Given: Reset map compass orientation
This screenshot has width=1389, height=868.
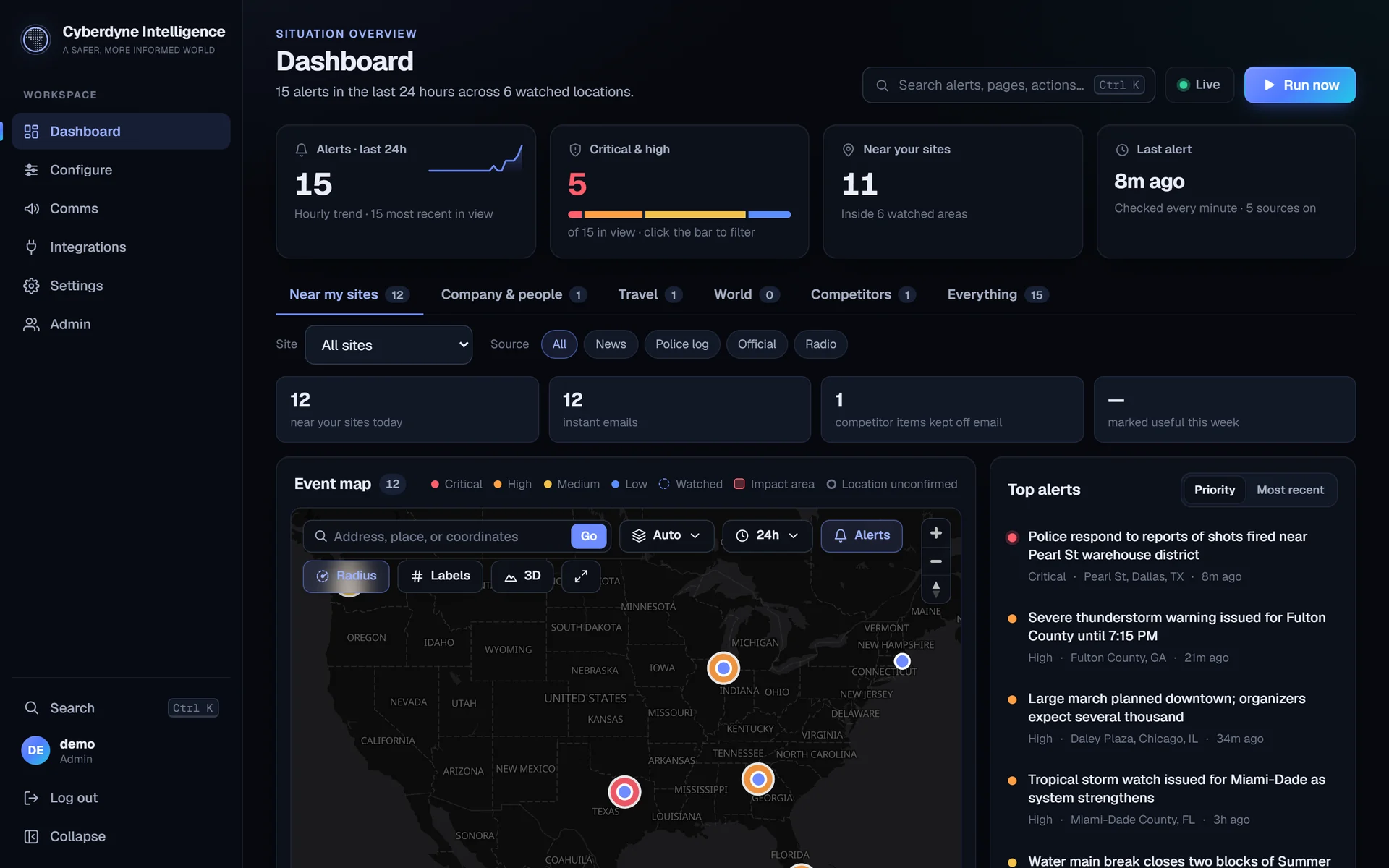Looking at the screenshot, I should coord(935,589).
